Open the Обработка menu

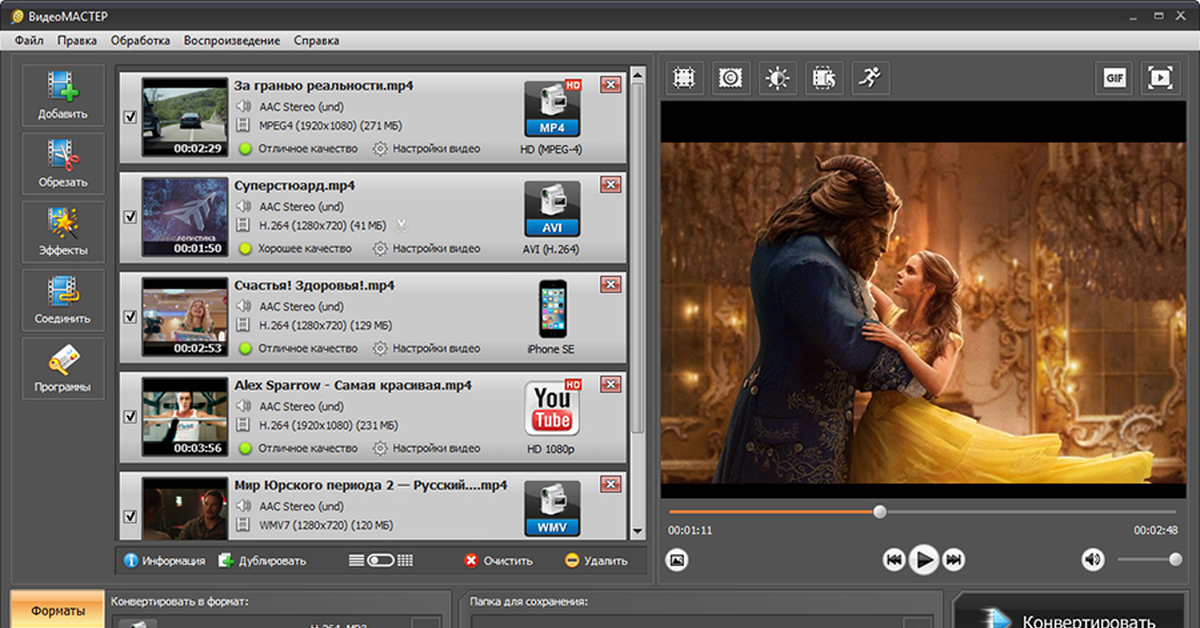(140, 41)
